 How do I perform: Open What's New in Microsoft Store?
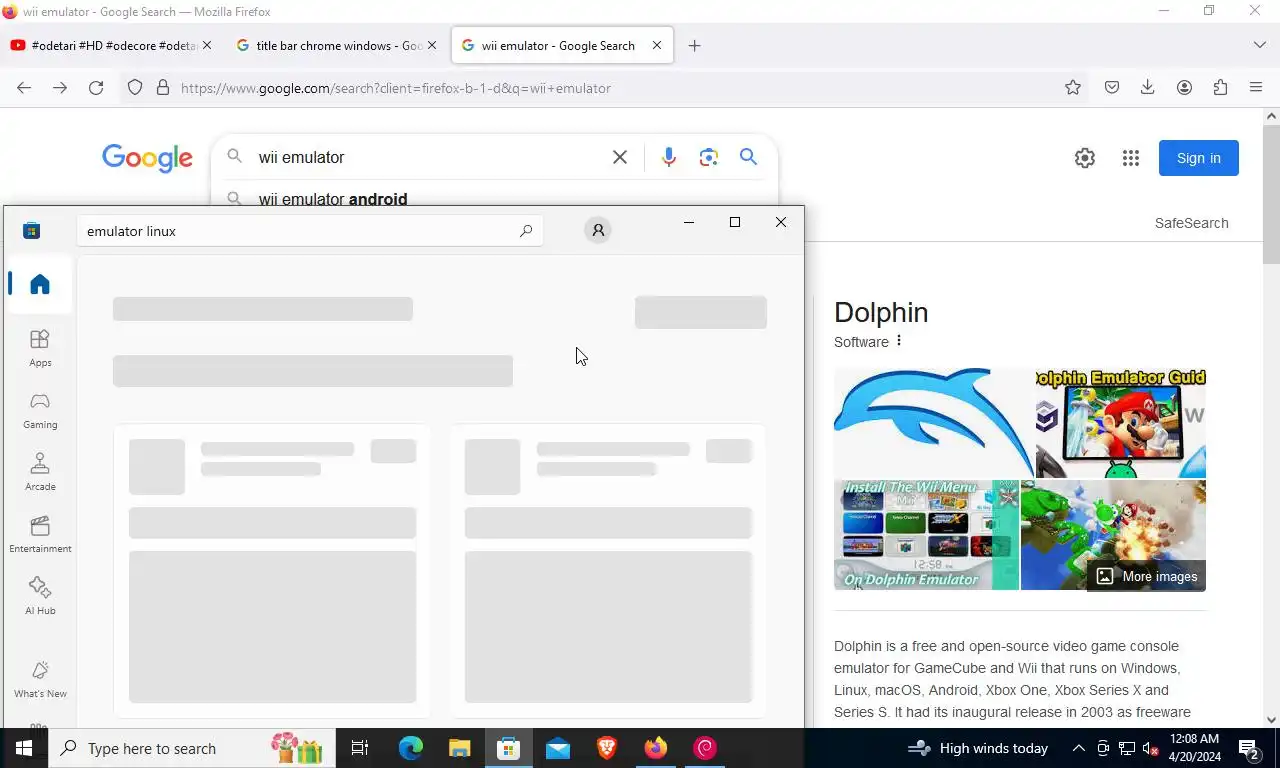point(40,679)
